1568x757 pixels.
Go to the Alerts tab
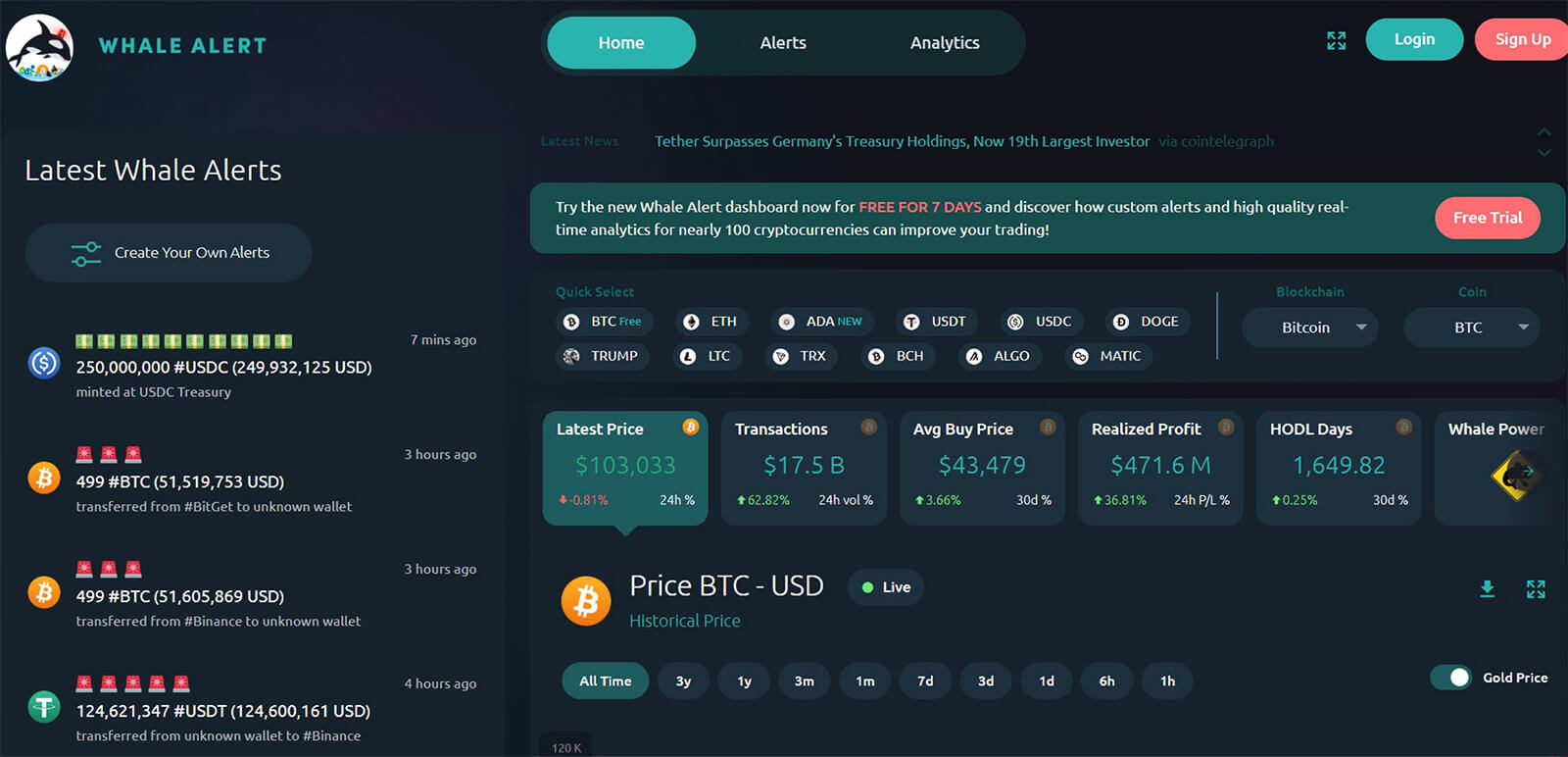click(x=783, y=43)
